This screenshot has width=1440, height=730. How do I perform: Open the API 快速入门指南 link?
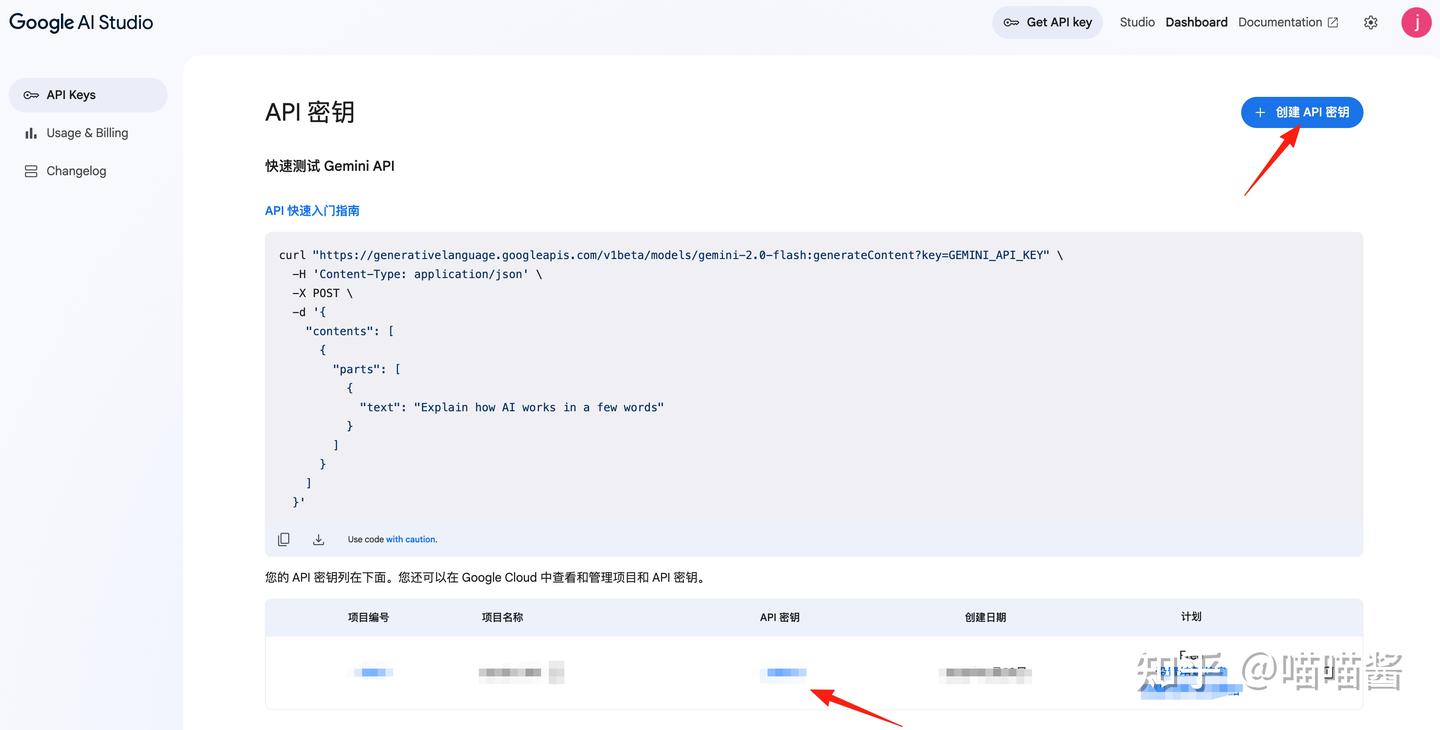(312, 211)
